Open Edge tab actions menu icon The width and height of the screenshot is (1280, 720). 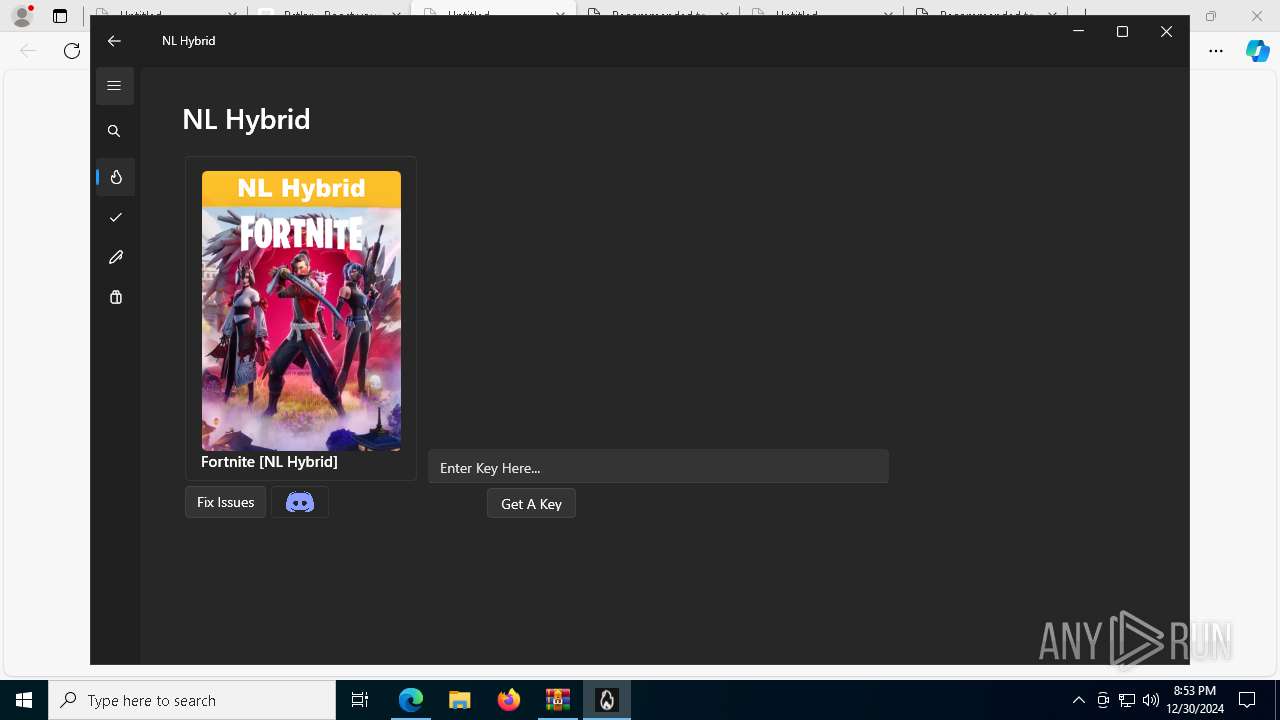tap(60, 16)
